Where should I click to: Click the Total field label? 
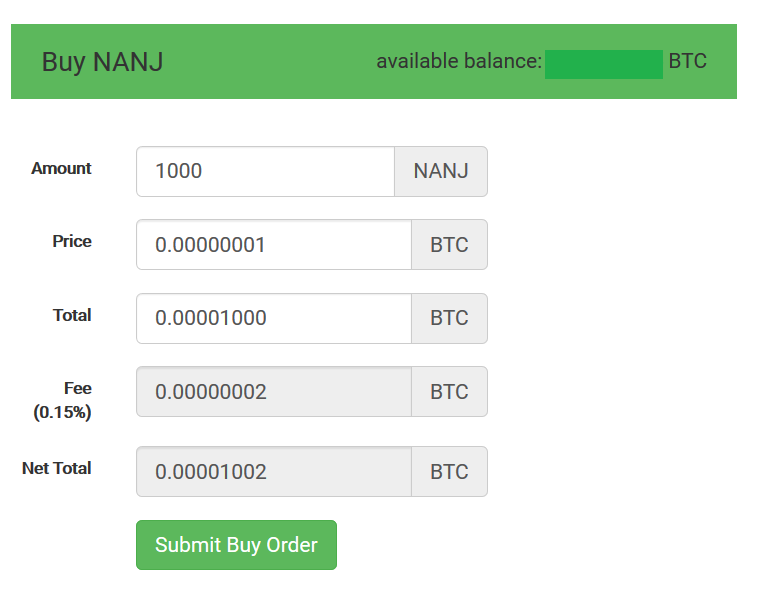[72, 315]
